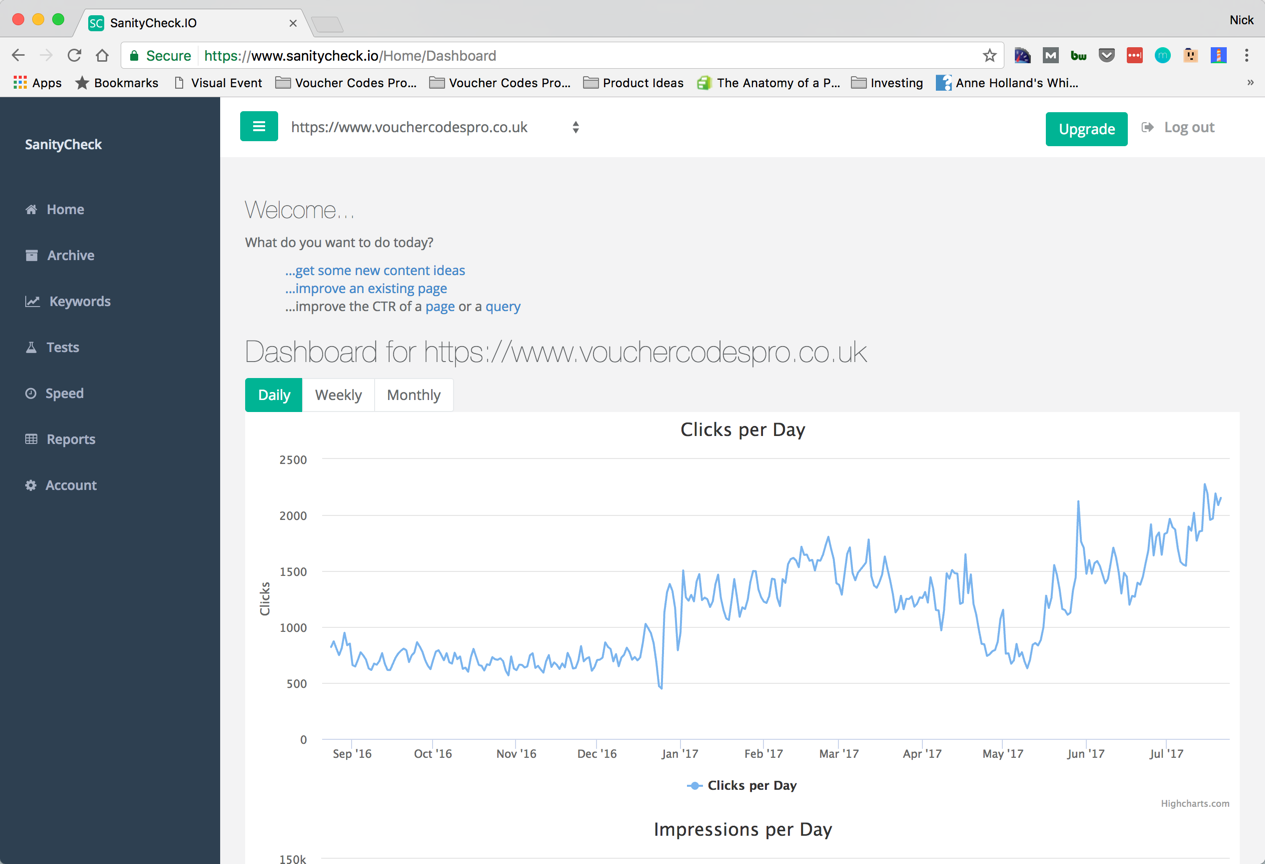
Task: Open the Tests flask item
Action: pos(52,347)
